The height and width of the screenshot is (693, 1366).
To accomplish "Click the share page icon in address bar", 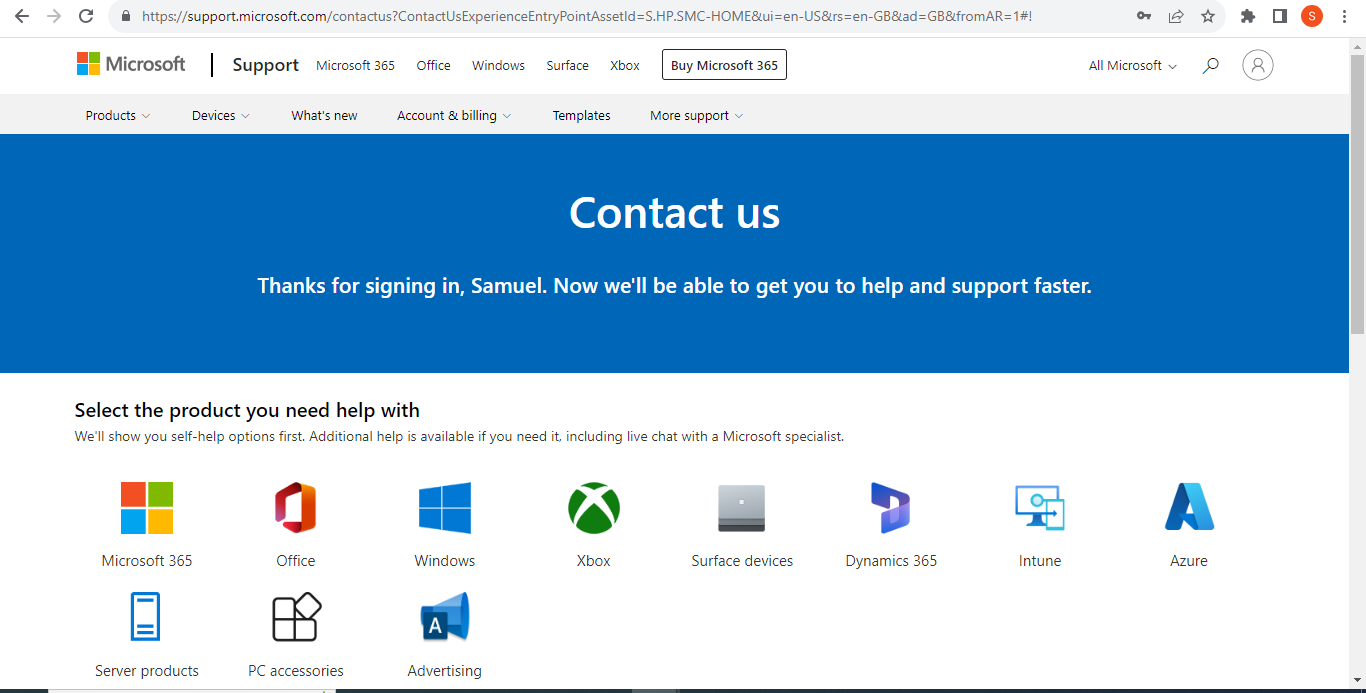I will click(1176, 16).
